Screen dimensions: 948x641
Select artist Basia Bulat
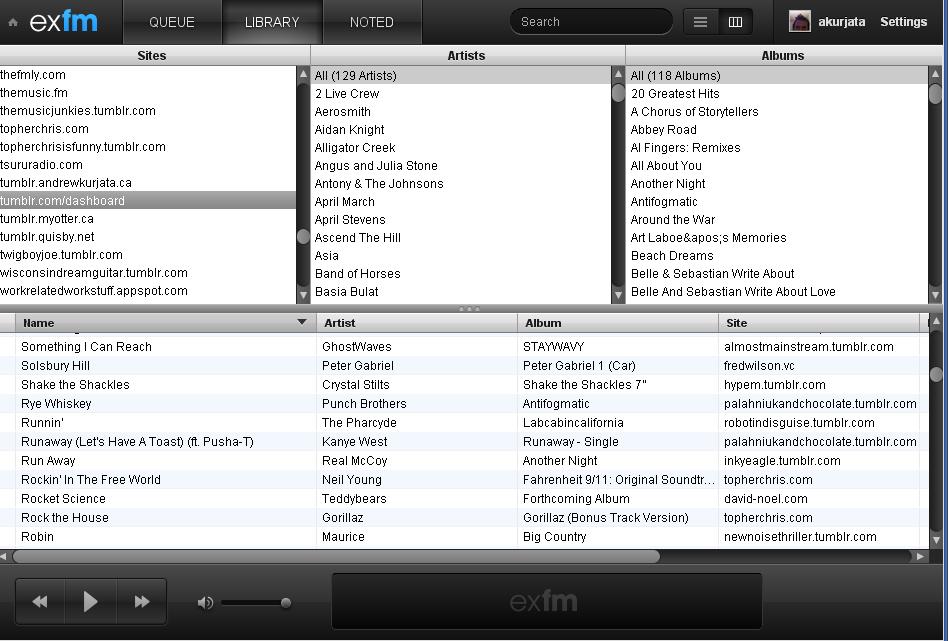point(461,292)
